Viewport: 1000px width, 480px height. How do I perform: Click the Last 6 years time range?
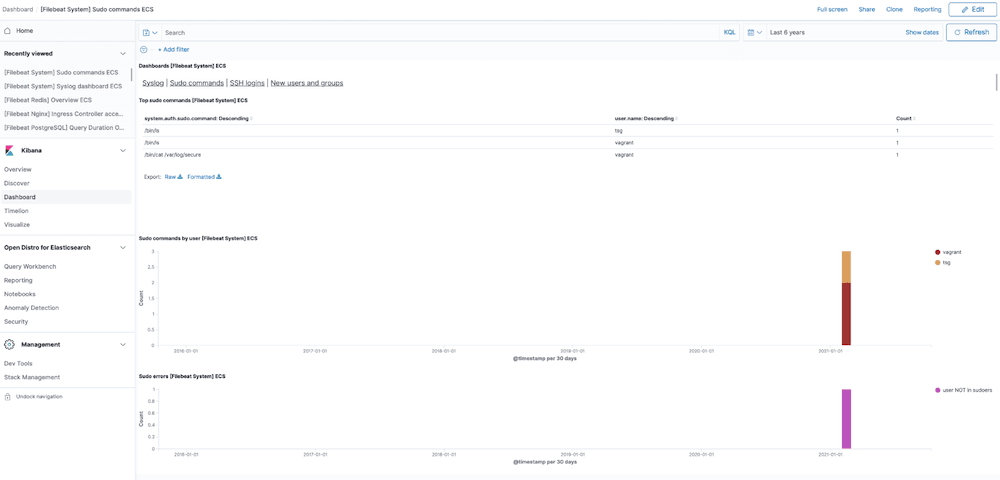786,33
